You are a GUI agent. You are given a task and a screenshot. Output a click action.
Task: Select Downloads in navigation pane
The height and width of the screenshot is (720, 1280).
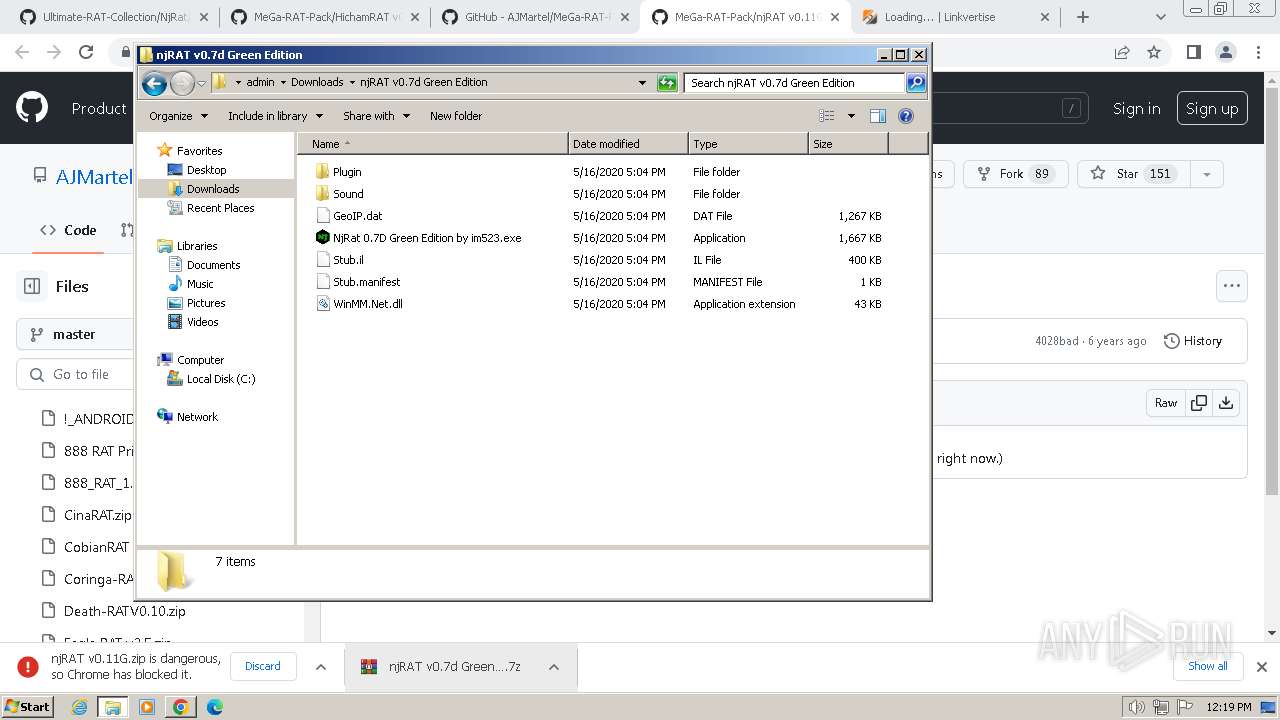point(213,189)
